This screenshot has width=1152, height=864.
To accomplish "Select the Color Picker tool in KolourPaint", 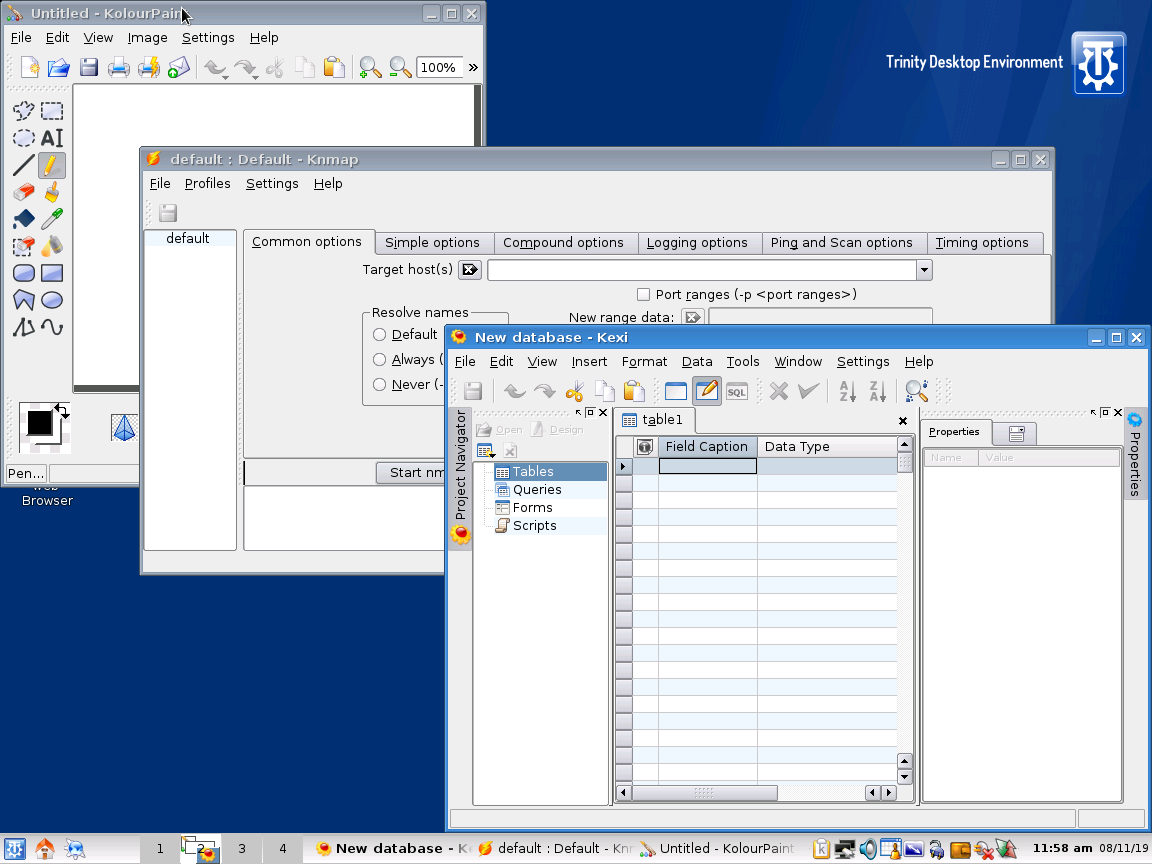I will click(x=51, y=219).
